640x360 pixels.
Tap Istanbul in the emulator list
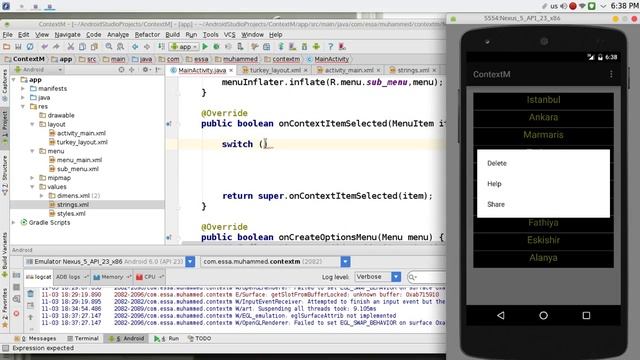543,100
